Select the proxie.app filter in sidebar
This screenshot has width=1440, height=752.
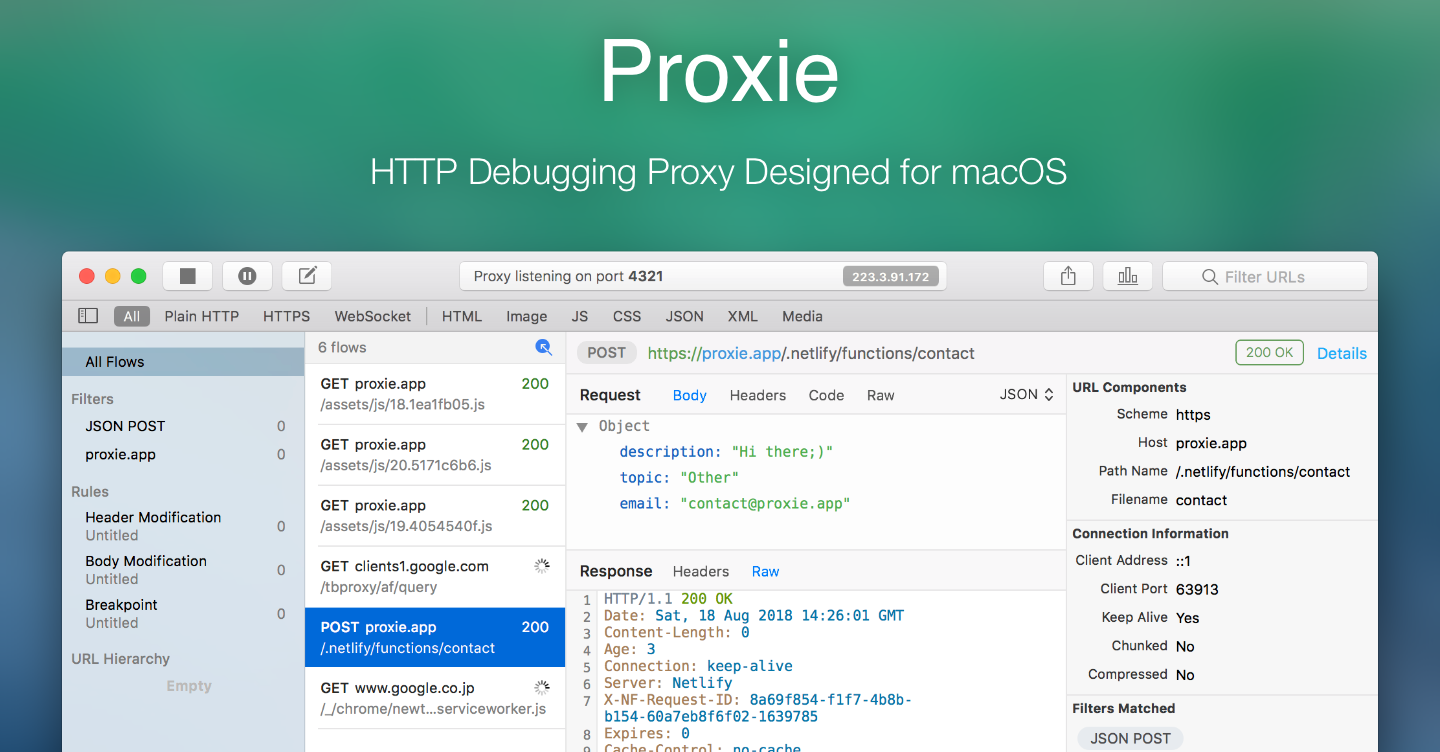[x=183, y=454]
